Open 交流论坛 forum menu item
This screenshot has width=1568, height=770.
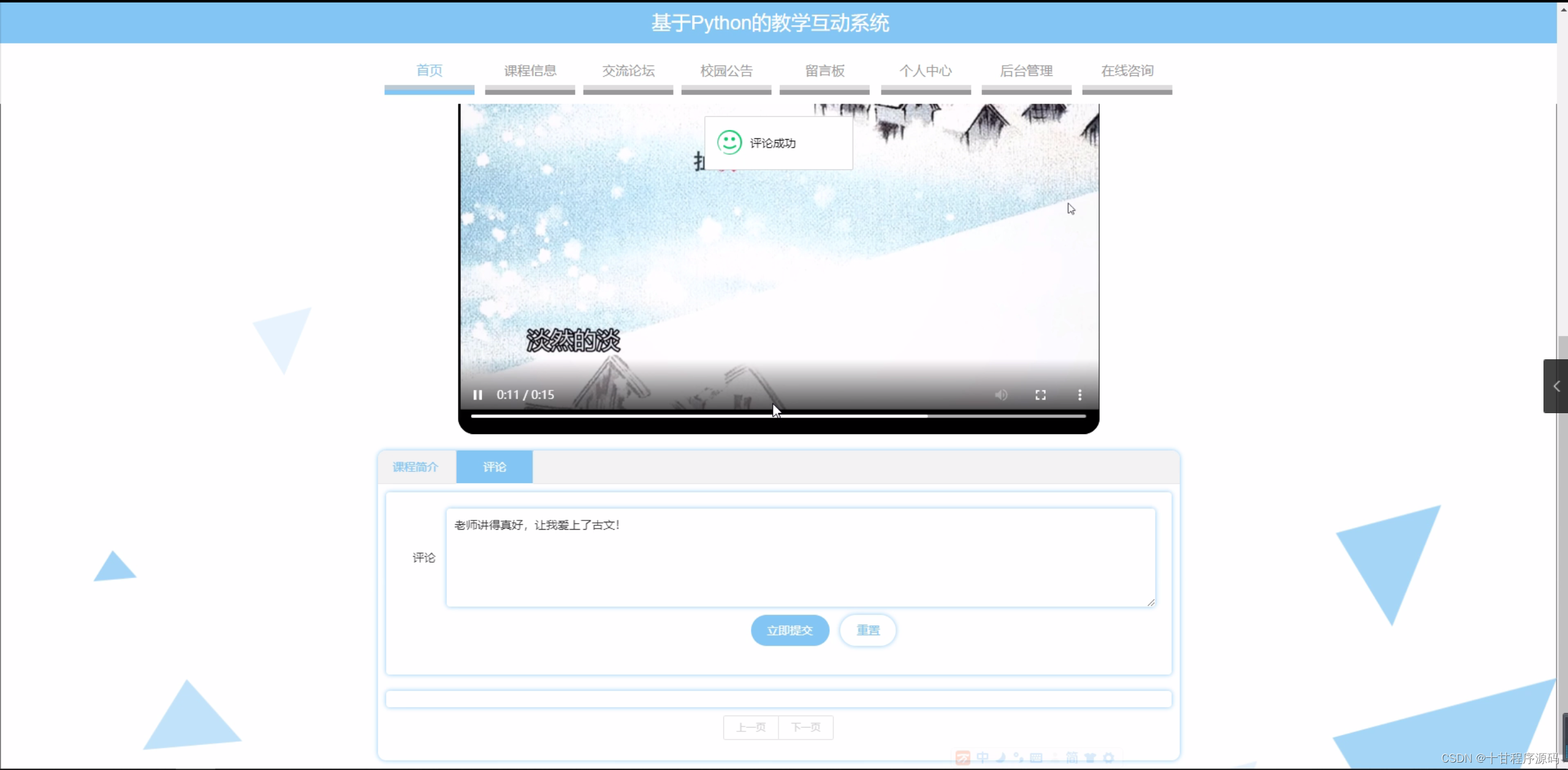click(x=628, y=71)
